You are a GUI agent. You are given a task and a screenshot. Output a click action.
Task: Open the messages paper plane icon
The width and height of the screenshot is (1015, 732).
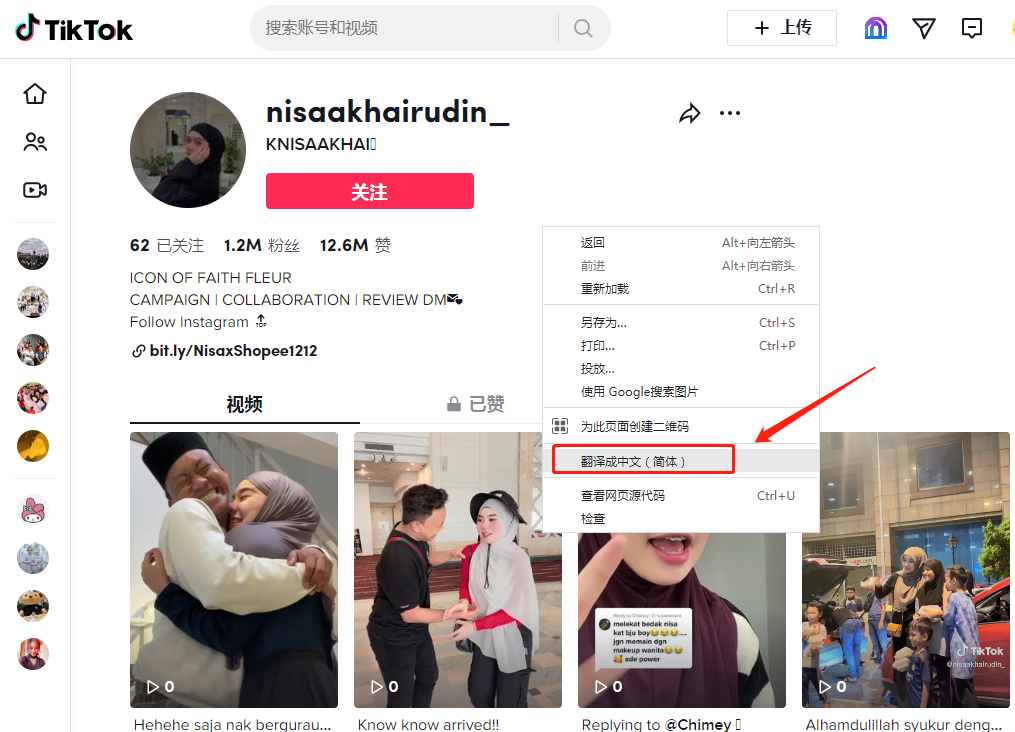tap(924, 28)
